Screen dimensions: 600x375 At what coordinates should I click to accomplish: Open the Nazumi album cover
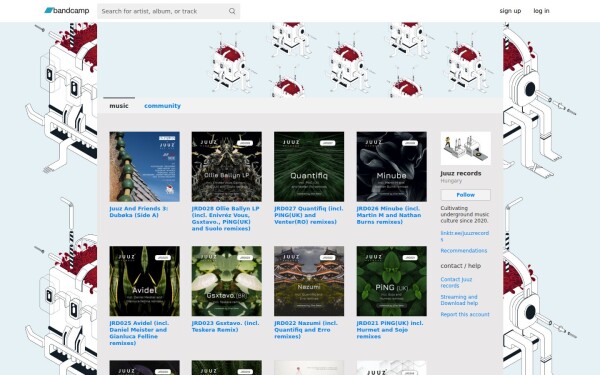click(309, 281)
